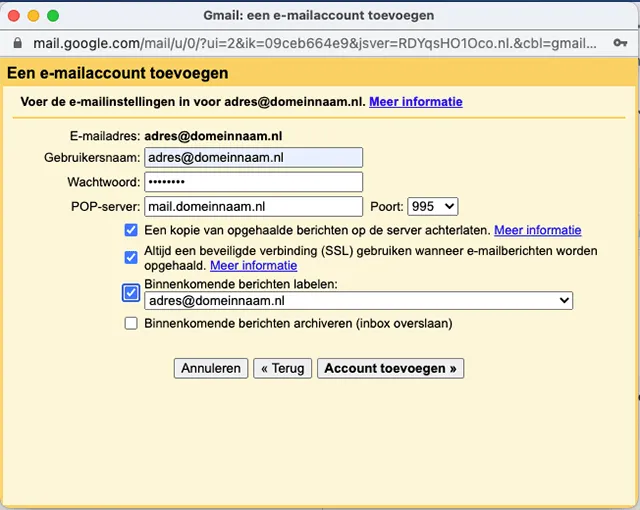Open Meer informatie link in the header line
The image size is (640, 510).
pyautogui.click(x=416, y=102)
